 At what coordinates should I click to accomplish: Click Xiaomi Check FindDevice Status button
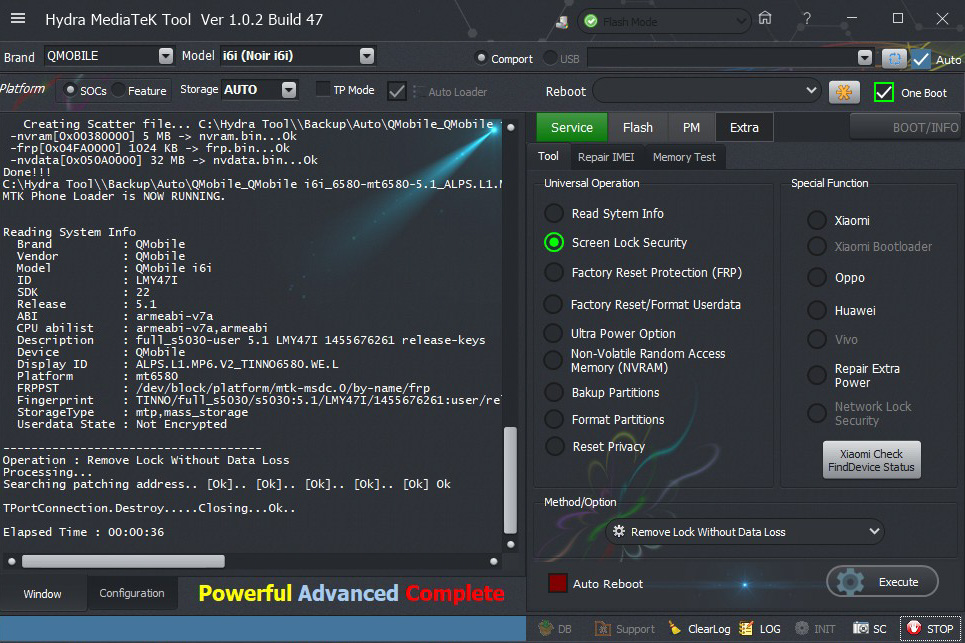click(x=871, y=460)
